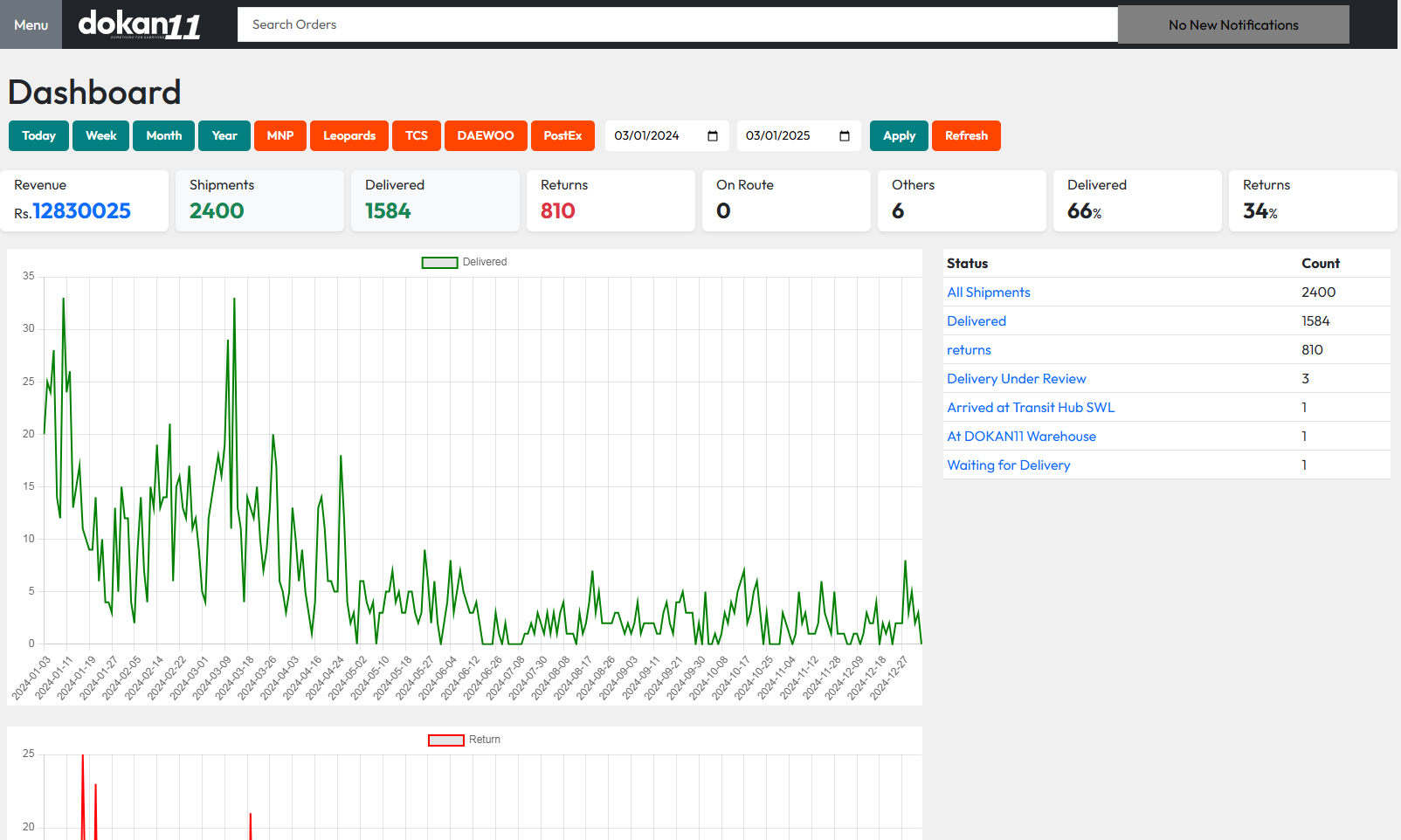Open calendar picker on end date field
The width and height of the screenshot is (1401, 840).
click(x=845, y=136)
